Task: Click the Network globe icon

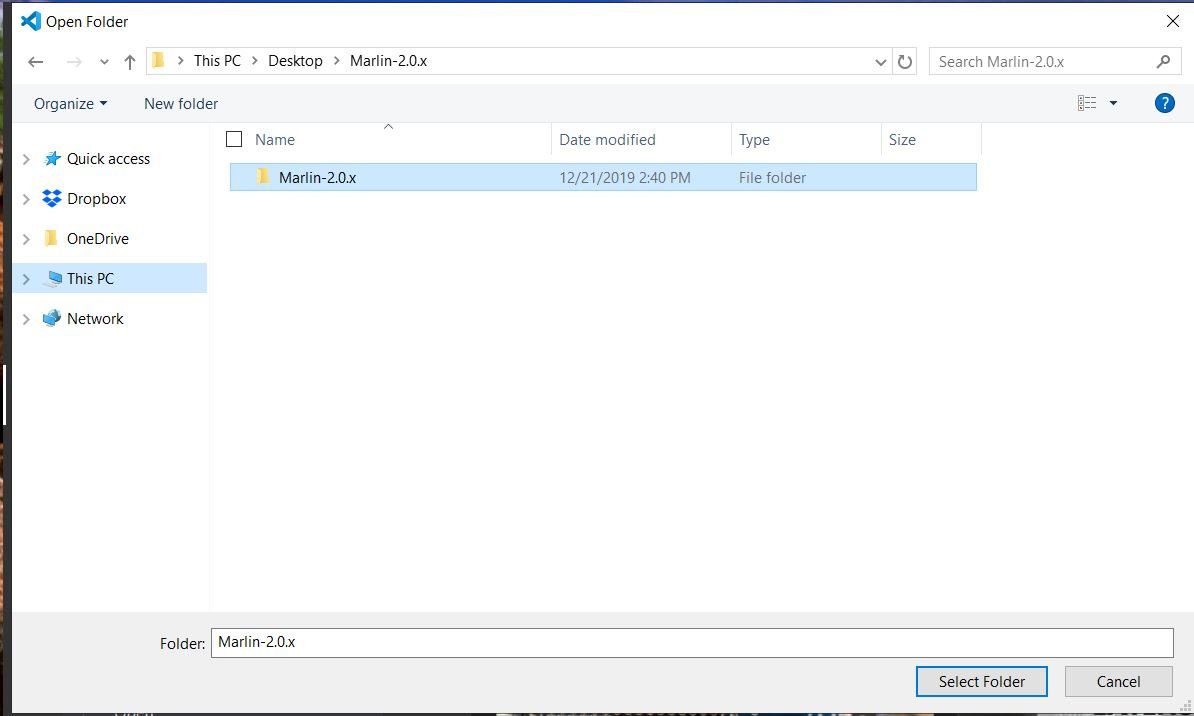Action: [x=52, y=318]
